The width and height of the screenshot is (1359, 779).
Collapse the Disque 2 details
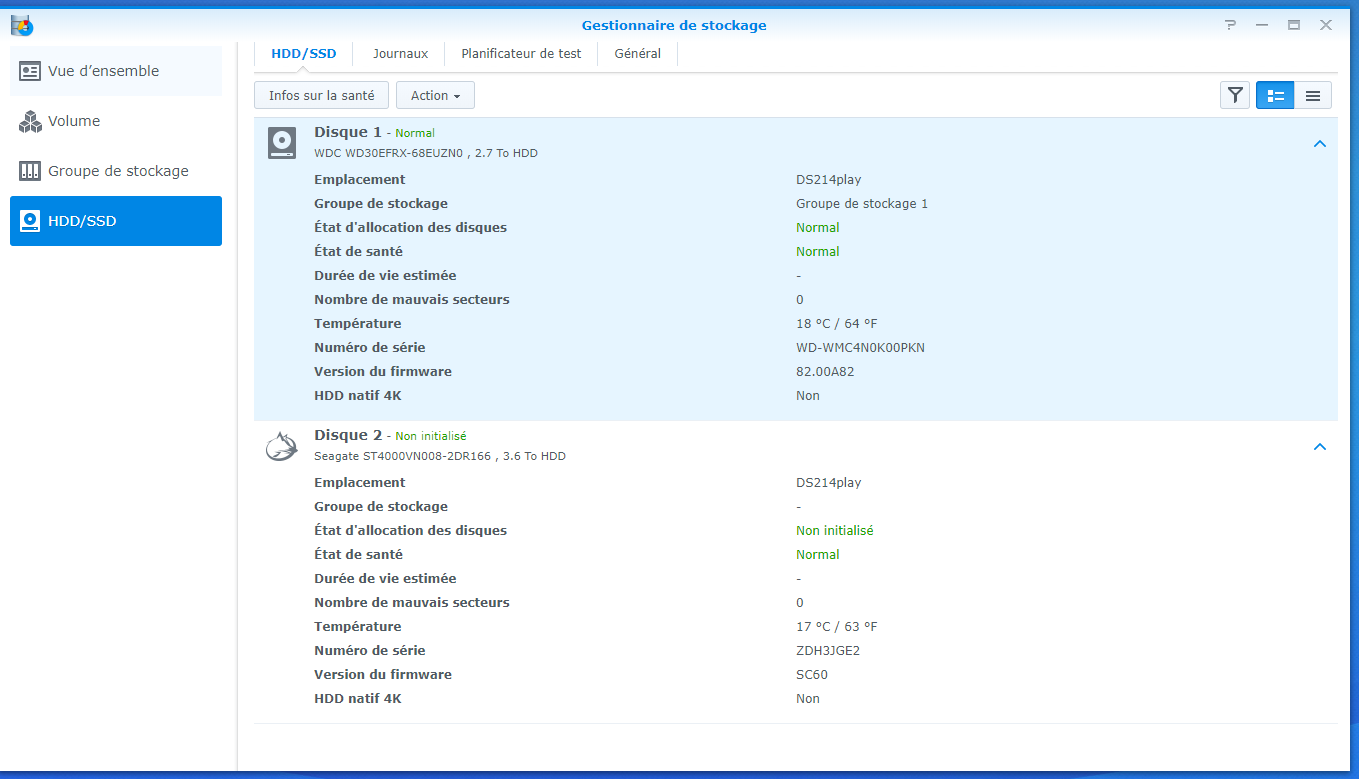(1319, 447)
